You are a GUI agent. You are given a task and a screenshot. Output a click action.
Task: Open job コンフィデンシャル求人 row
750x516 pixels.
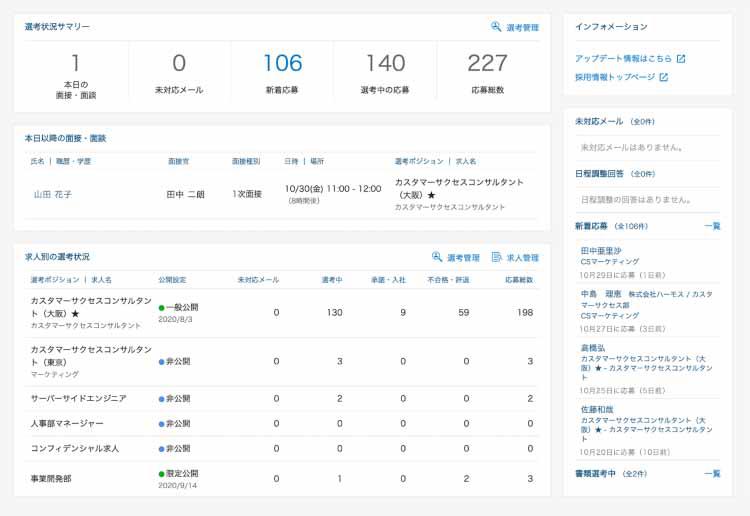point(75,449)
